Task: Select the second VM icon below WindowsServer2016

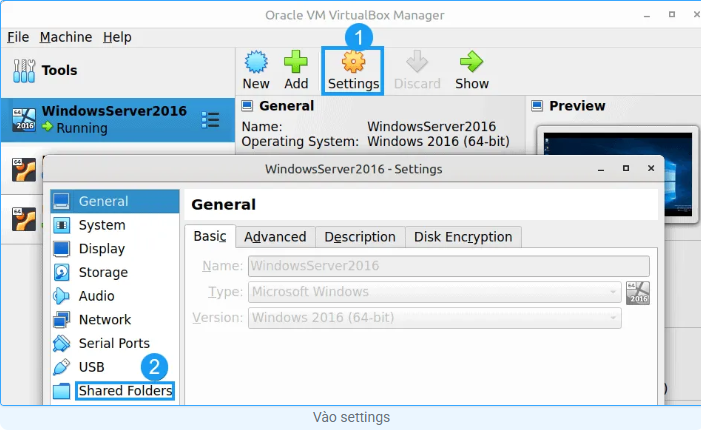Action: click(24, 170)
